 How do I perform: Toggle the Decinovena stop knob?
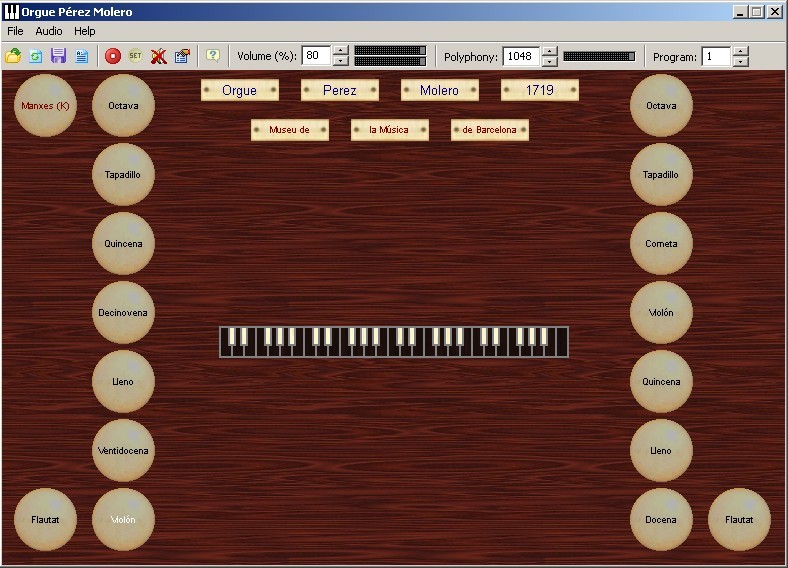click(123, 313)
